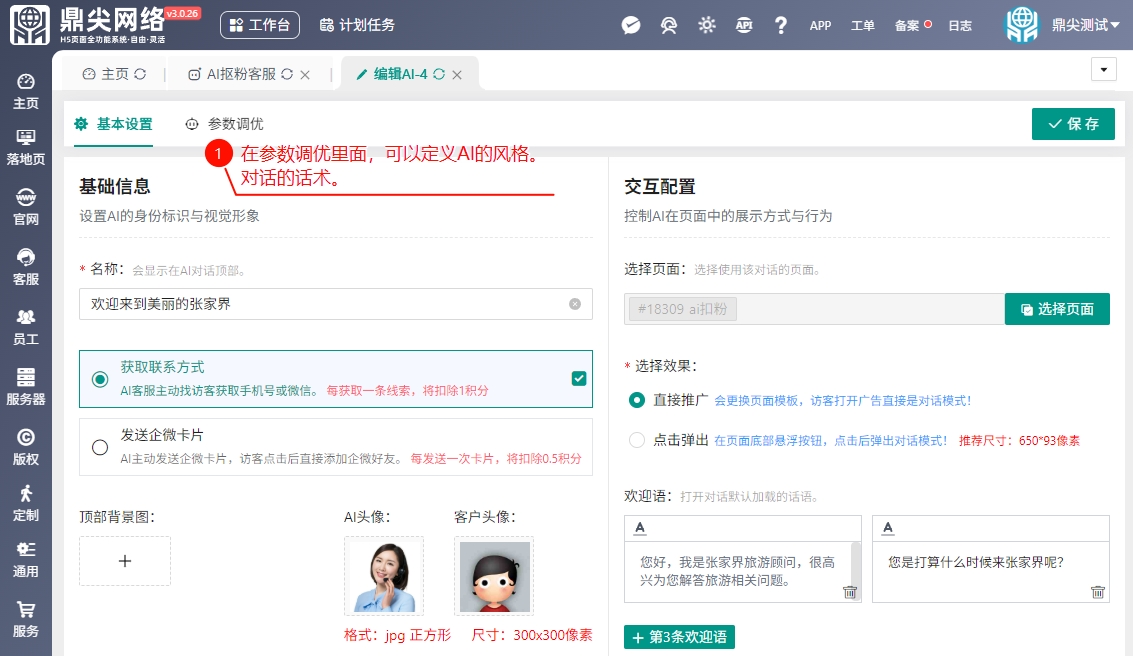This screenshot has height=656, width=1133.
Task: Open the API icon in top bar
Action: (x=744, y=25)
